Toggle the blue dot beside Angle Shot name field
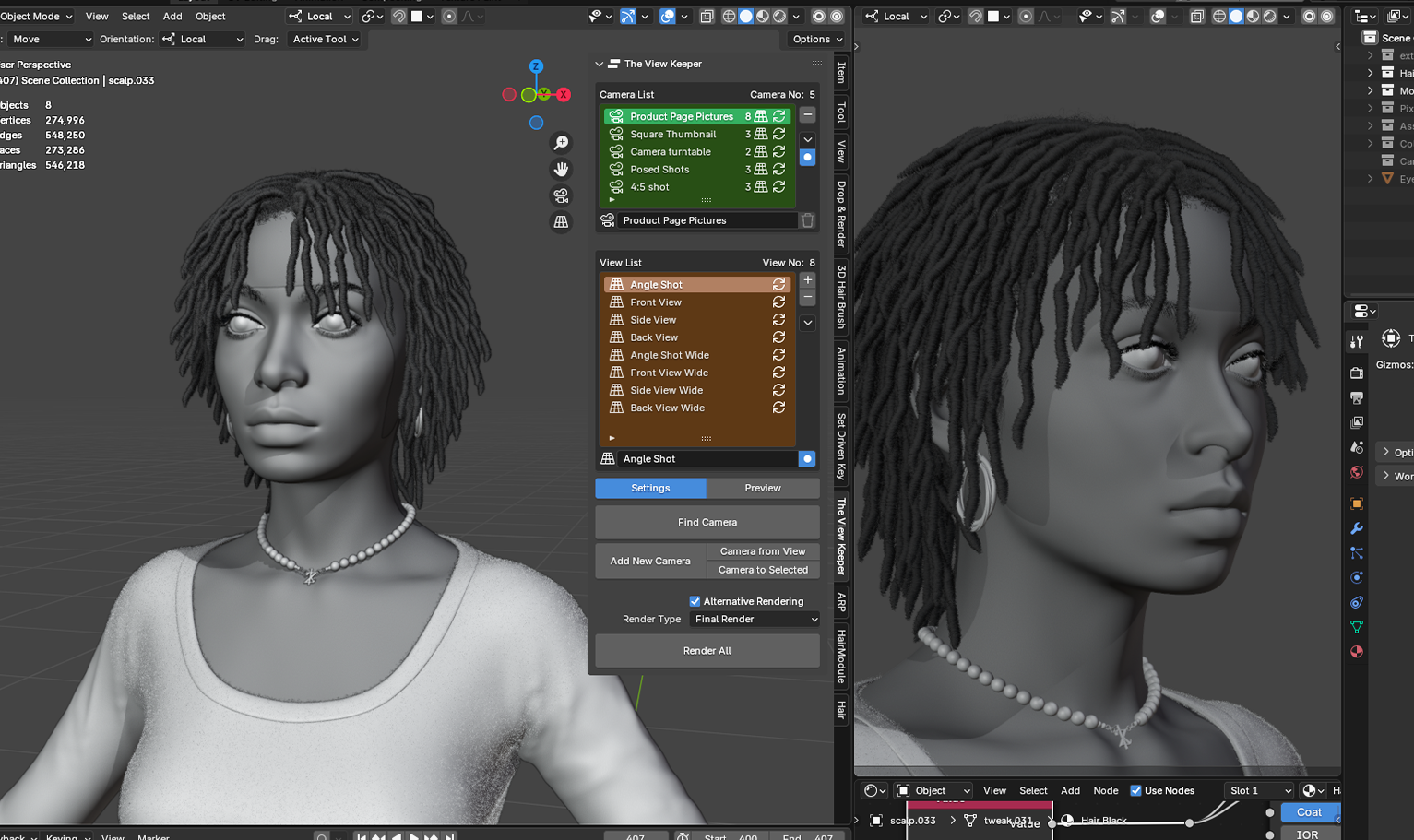This screenshot has height=840, width=1414. pos(807,458)
